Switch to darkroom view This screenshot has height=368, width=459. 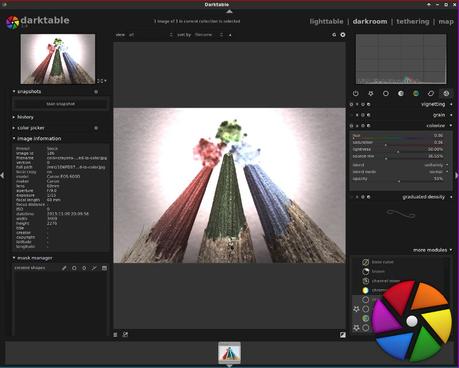[370, 22]
